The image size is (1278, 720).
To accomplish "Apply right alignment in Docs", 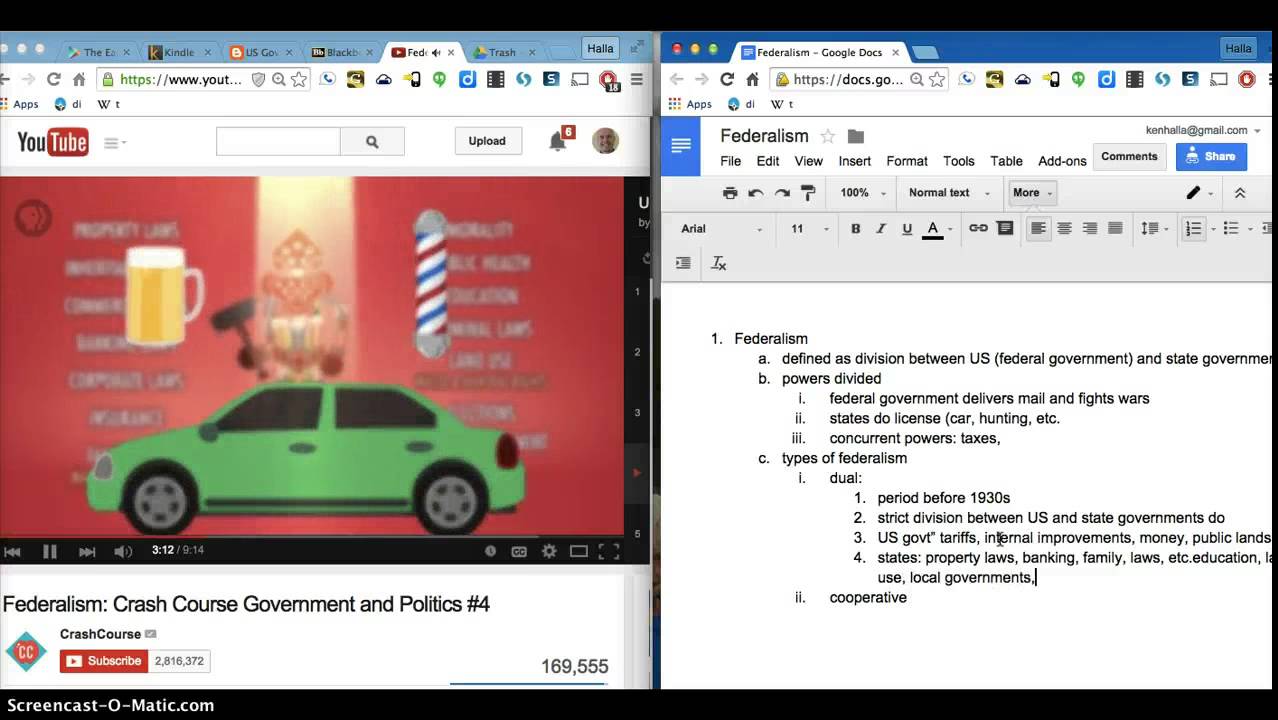I will click(1090, 228).
